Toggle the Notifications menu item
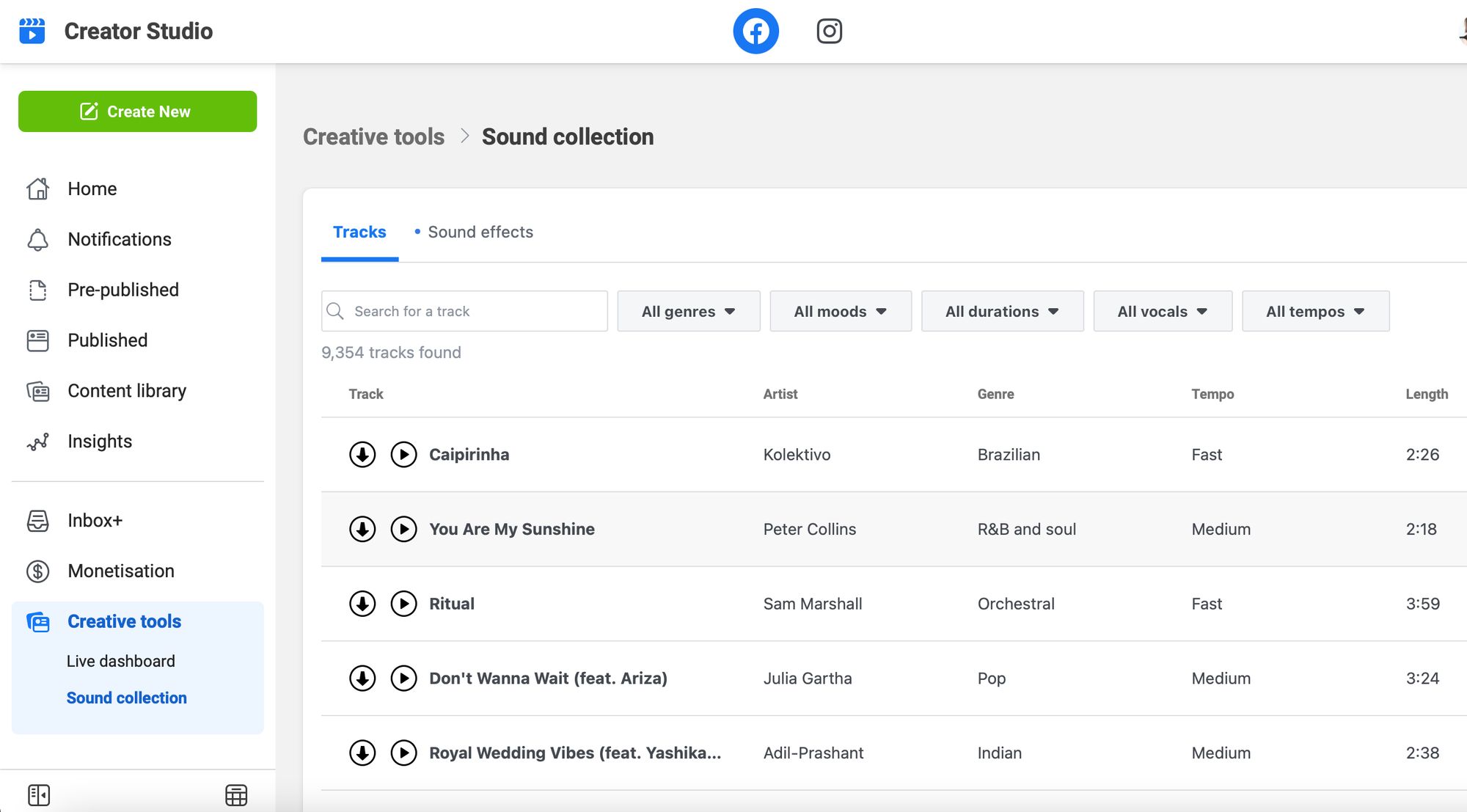The image size is (1467, 812). (x=119, y=238)
